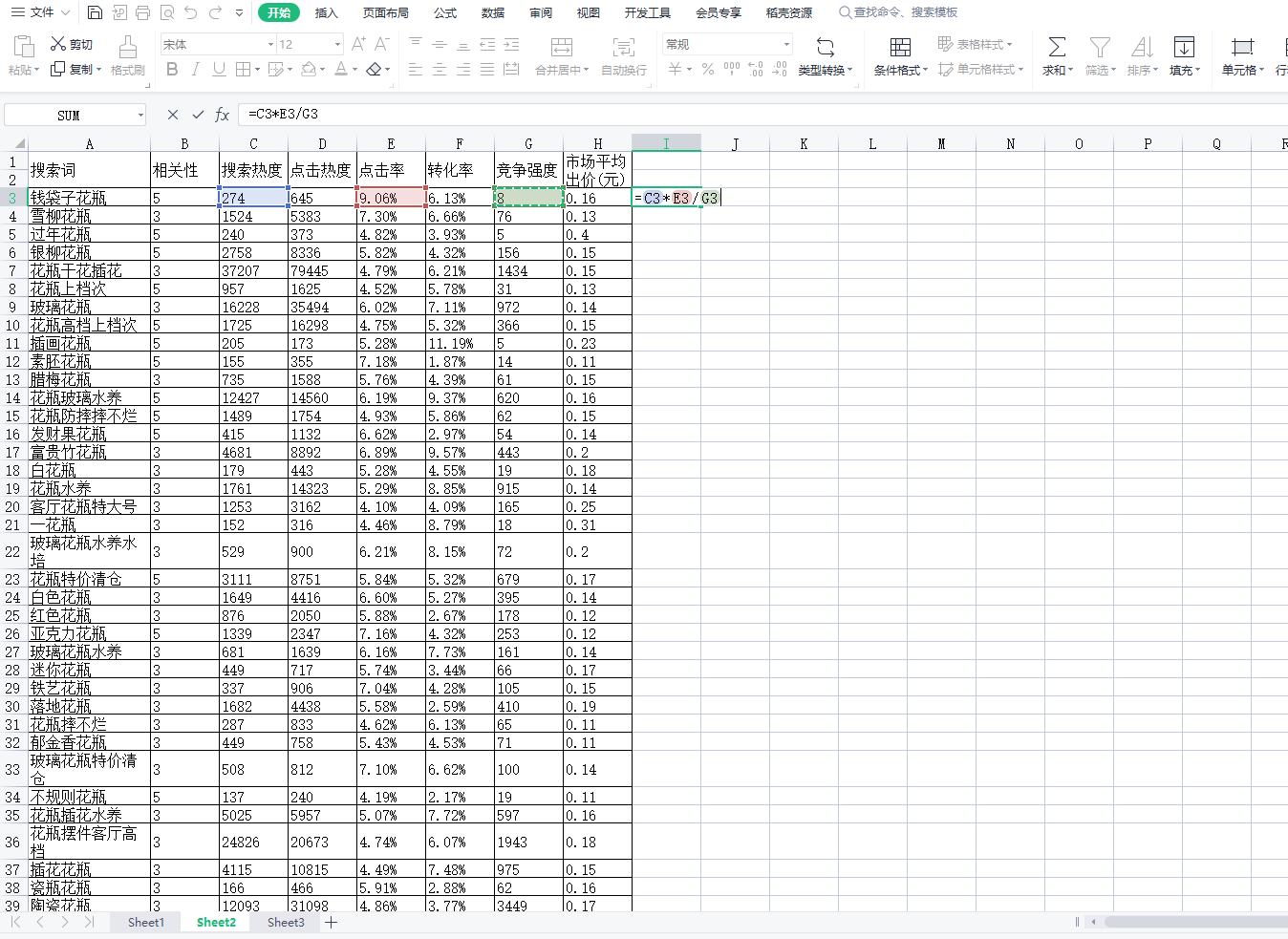This screenshot has height=939, width=1288.
Task: Open the font name dropdown (宋体)
Action: 270,45
